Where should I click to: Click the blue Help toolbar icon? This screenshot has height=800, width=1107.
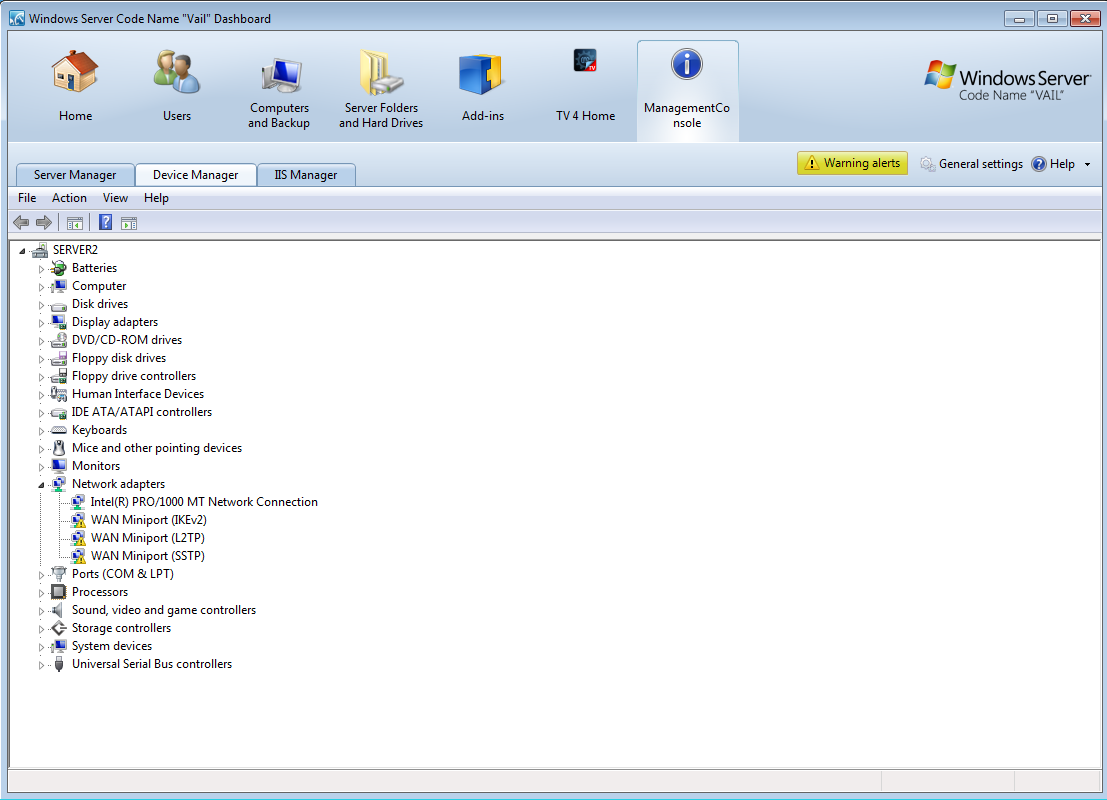(105, 222)
